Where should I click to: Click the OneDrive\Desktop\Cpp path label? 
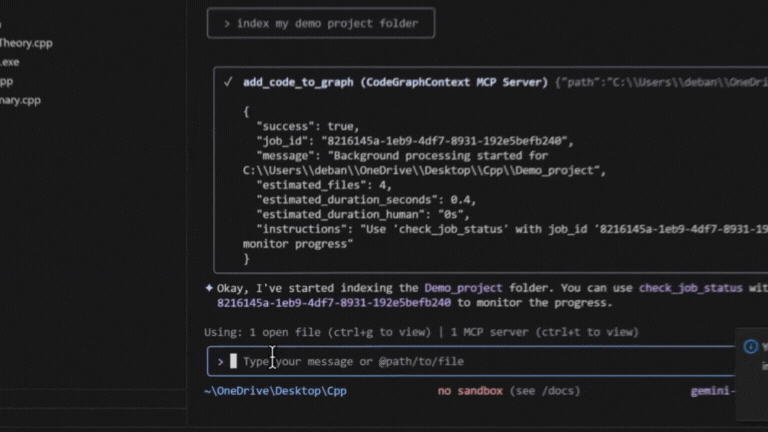(x=275, y=391)
